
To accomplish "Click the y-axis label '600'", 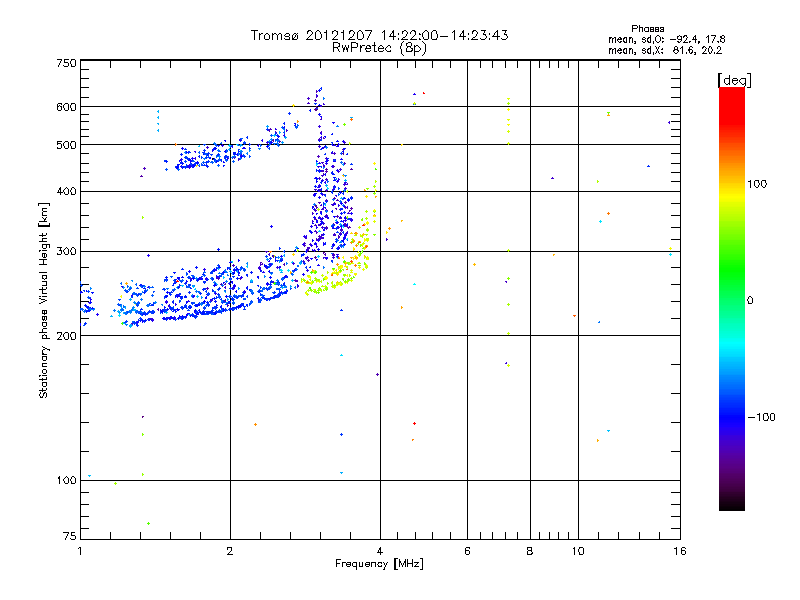I will pos(66,107).
